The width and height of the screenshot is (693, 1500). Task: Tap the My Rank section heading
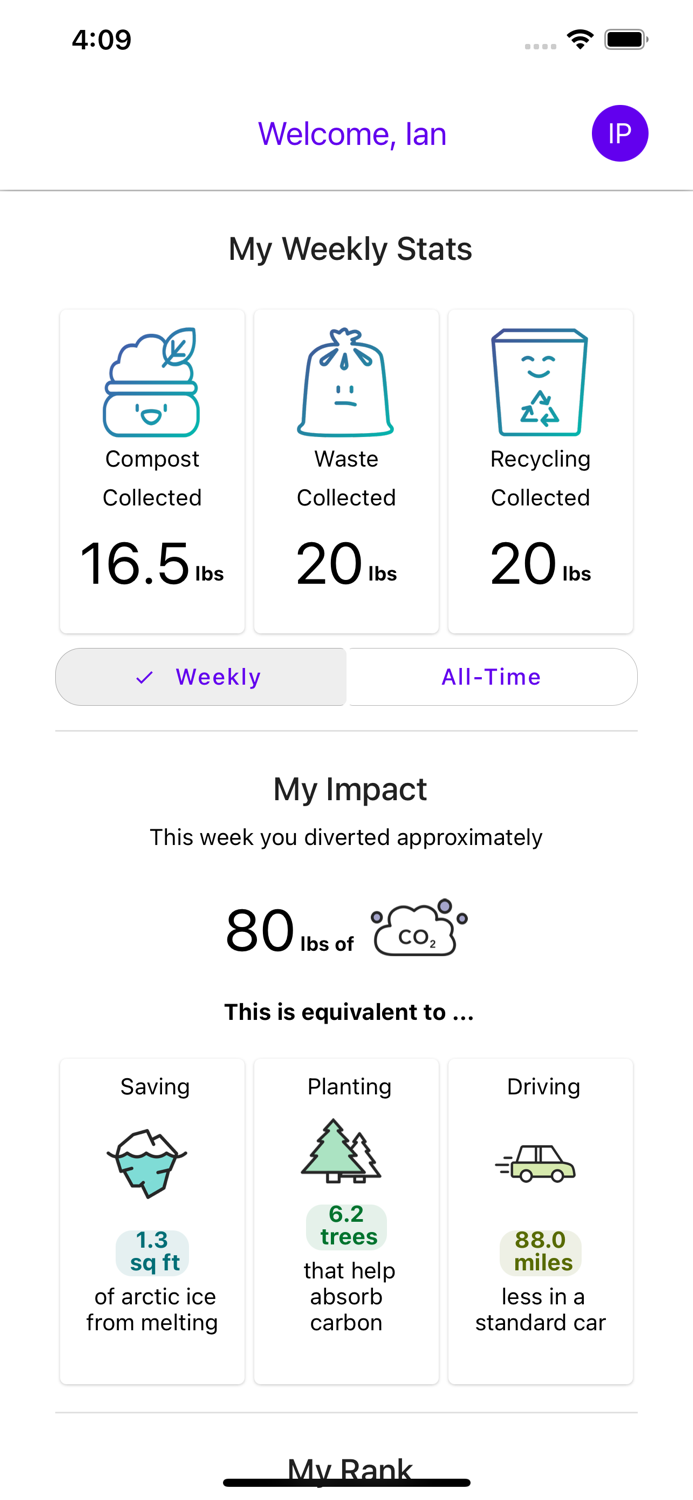coord(350,1468)
